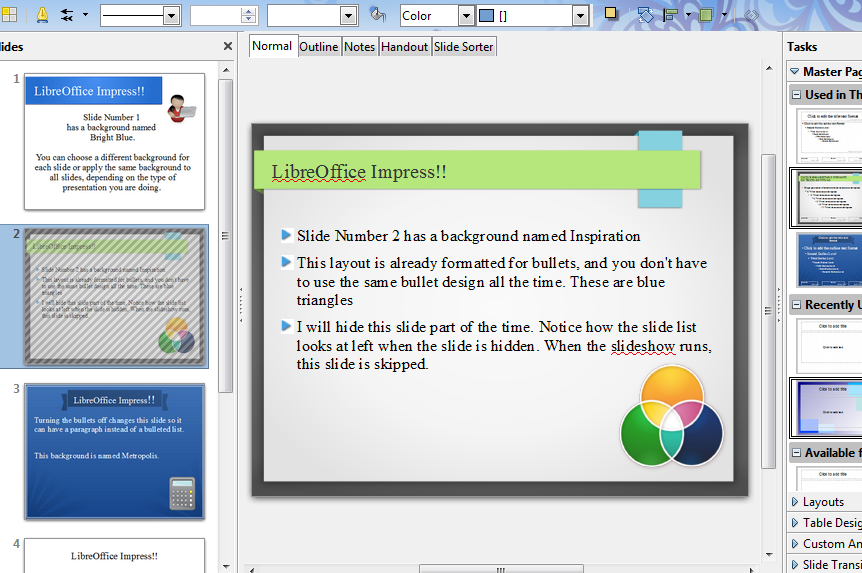Close the Slides panel
Image resolution: width=862 pixels, height=573 pixels.
point(228,47)
